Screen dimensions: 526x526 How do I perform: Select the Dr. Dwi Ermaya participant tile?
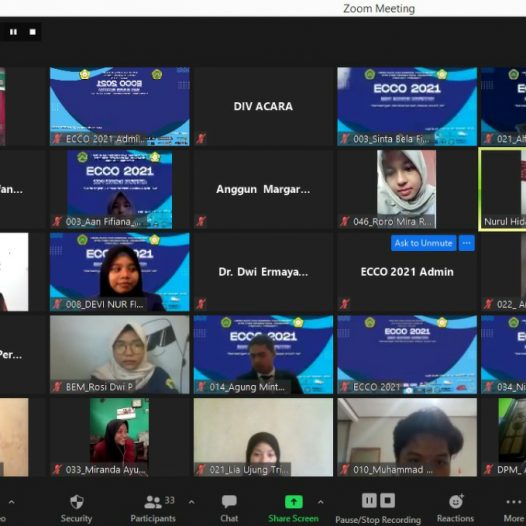[263, 272]
